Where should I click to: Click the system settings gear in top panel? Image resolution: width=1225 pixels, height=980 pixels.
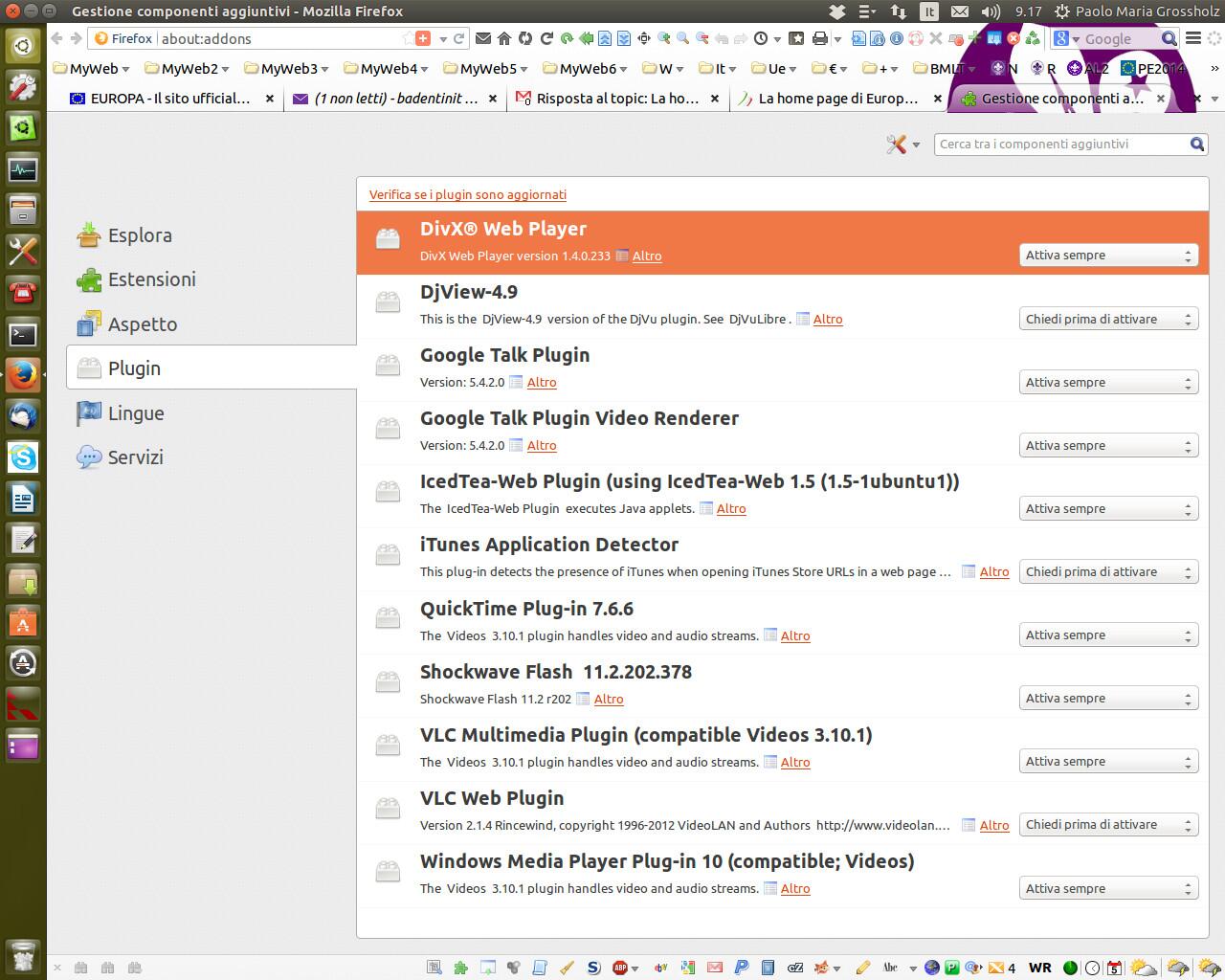pos(1062,11)
